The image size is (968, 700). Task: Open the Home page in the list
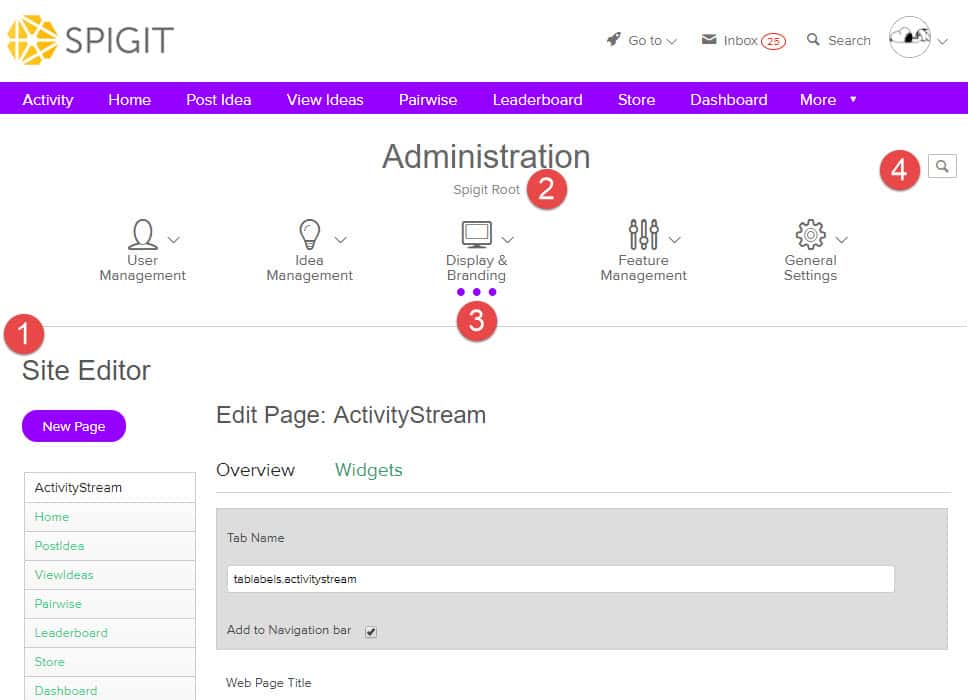(110, 517)
